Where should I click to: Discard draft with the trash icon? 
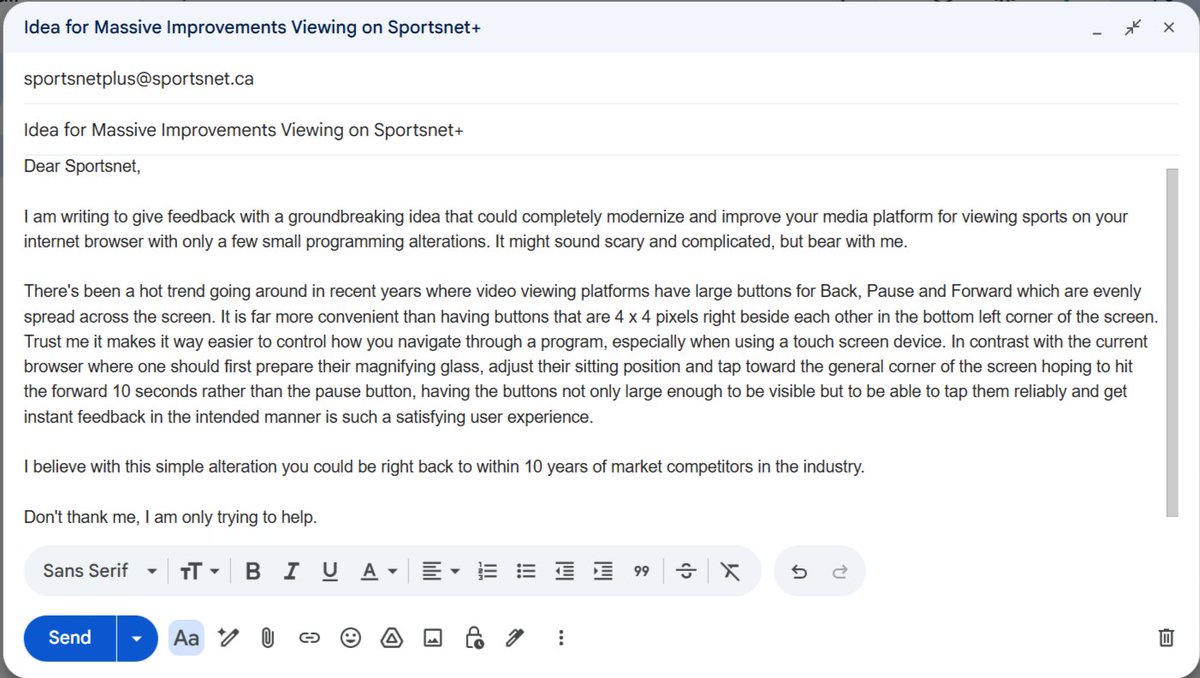(1166, 637)
